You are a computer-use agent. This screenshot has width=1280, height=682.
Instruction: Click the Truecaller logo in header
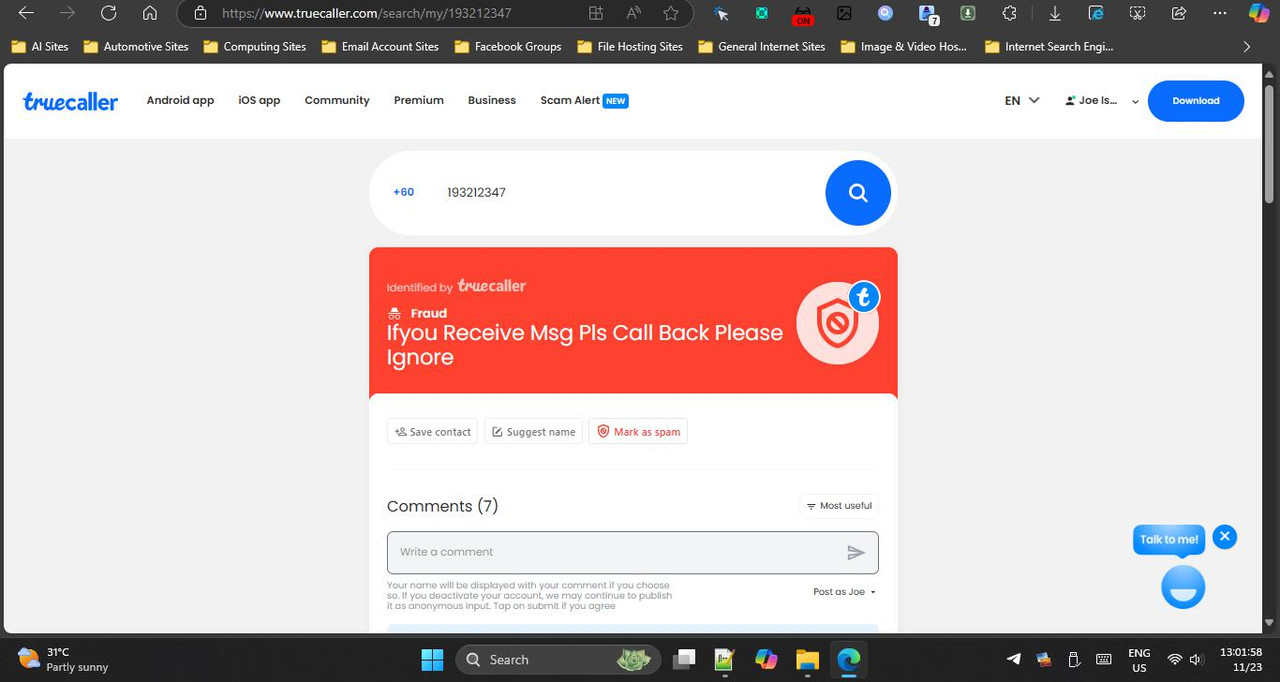point(70,101)
